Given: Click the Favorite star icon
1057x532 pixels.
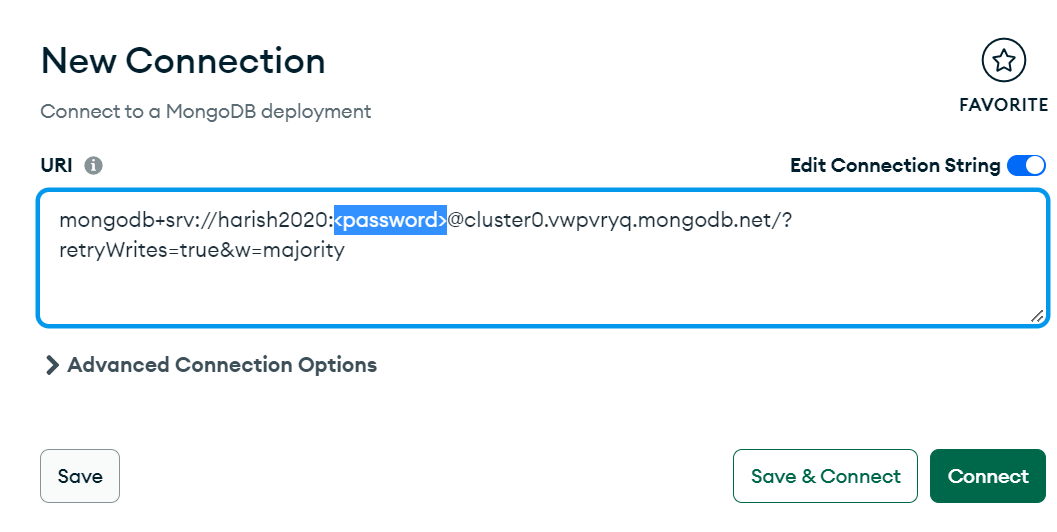Looking at the screenshot, I should tap(1003, 62).
